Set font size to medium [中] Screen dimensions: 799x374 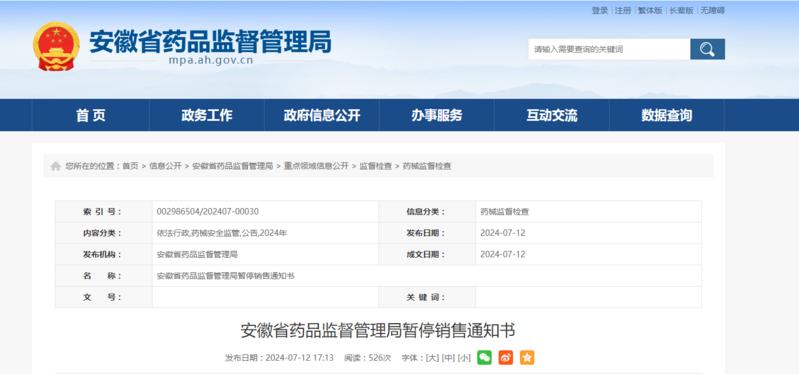[x=448, y=358]
